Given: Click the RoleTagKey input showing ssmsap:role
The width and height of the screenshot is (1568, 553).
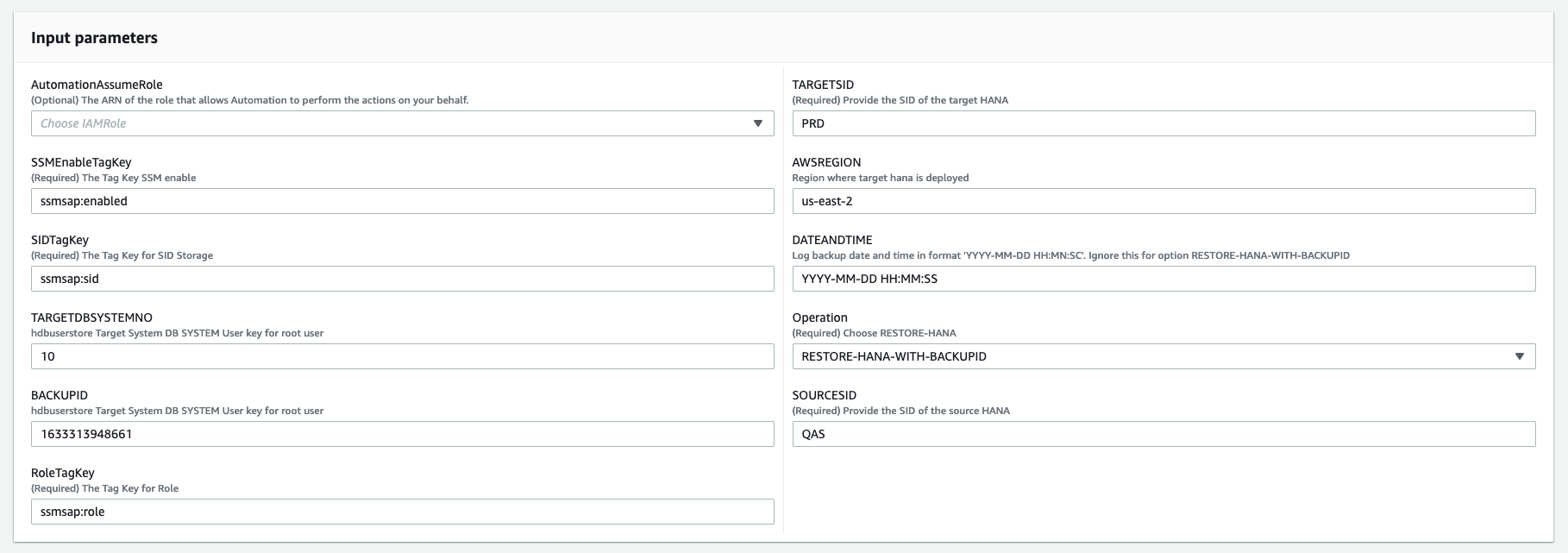Looking at the screenshot, I should click(402, 512).
